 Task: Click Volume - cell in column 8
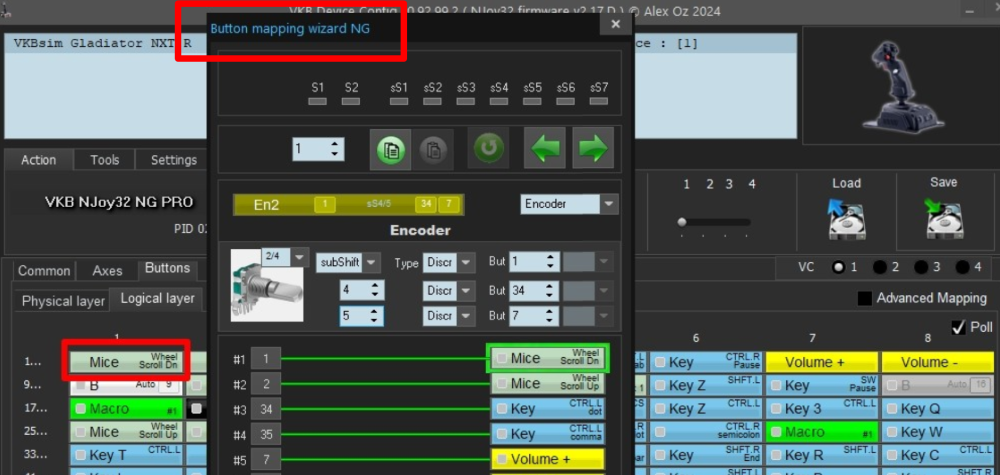click(x=938, y=362)
